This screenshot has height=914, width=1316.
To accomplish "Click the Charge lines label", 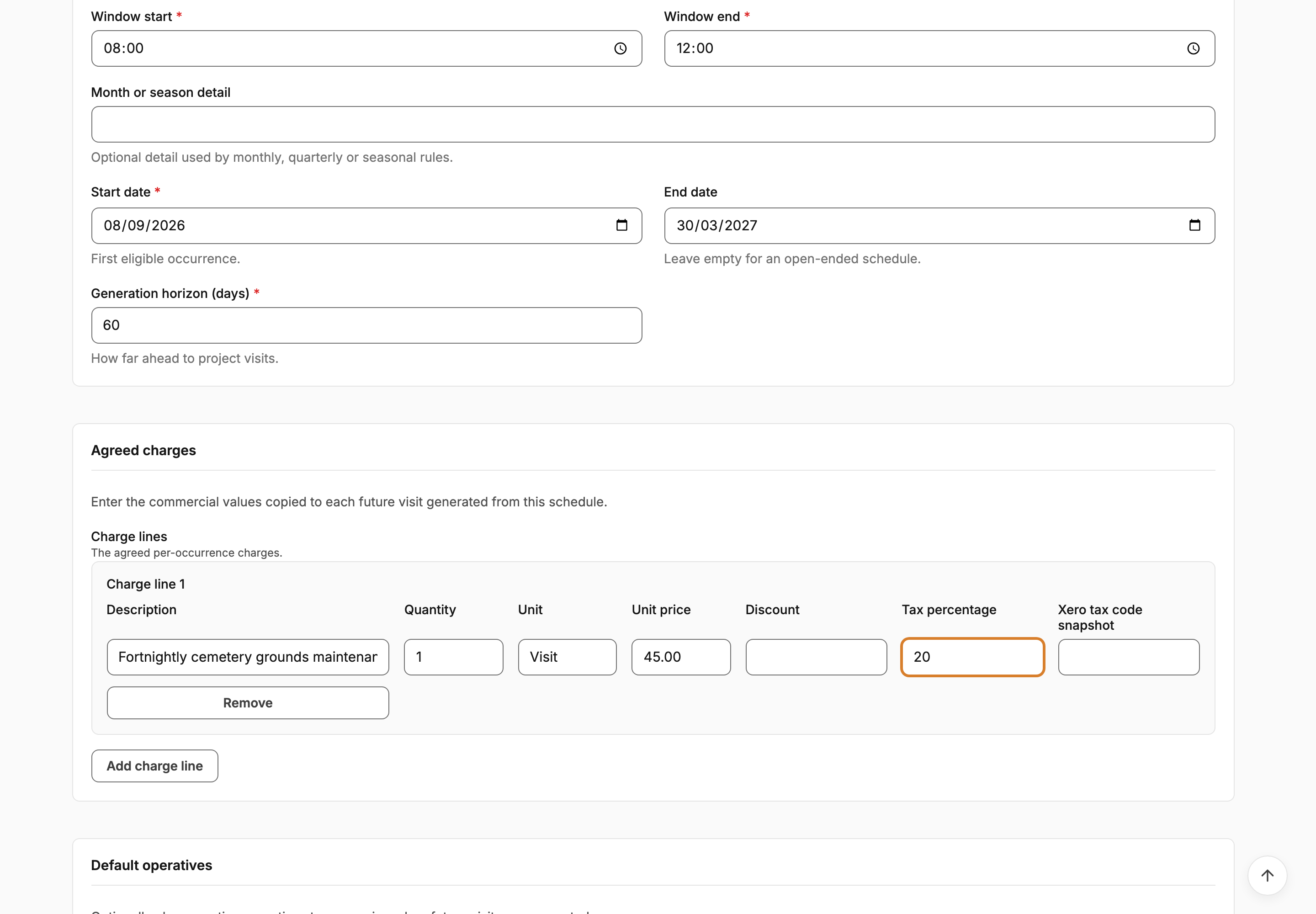I will pyautogui.click(x=129, y=537).
